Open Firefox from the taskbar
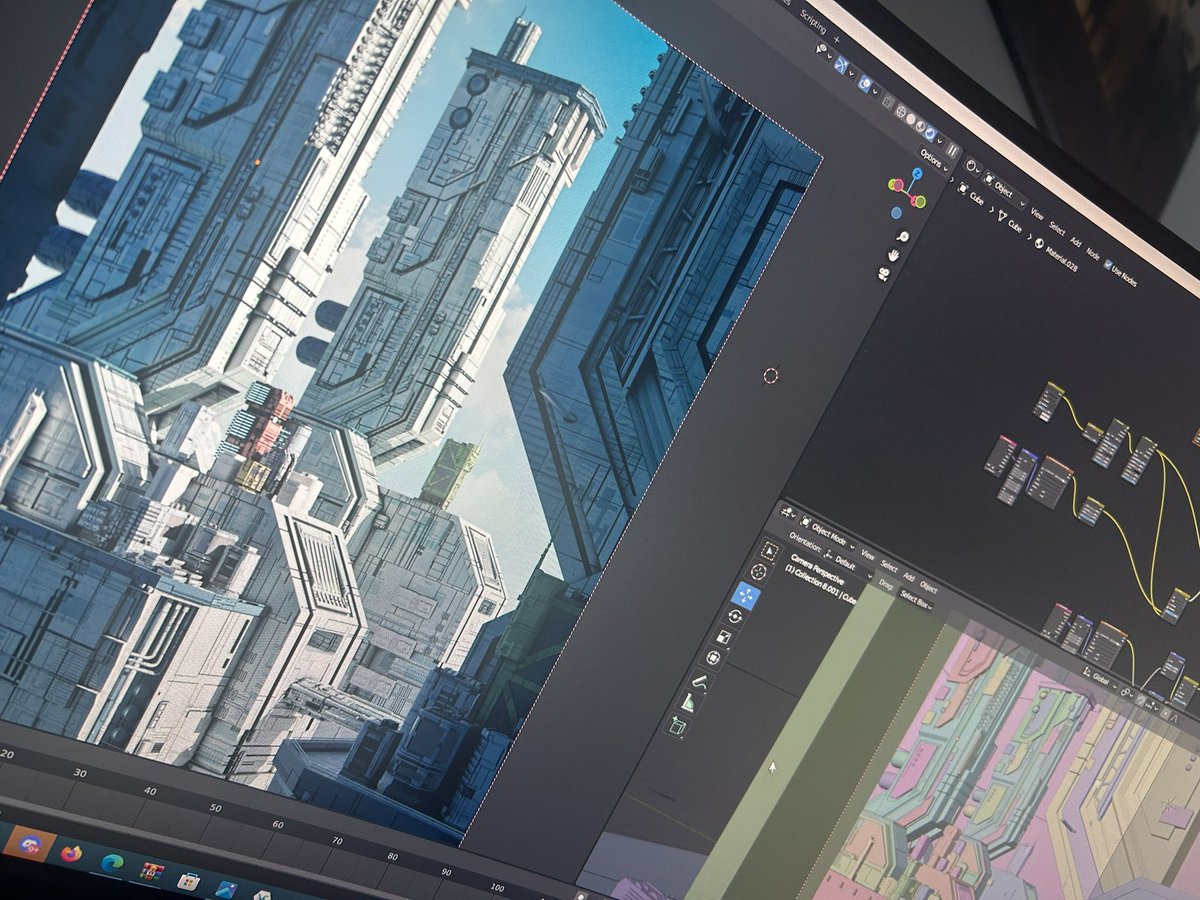Screen dimensions: 1200x900 point(71,853)
